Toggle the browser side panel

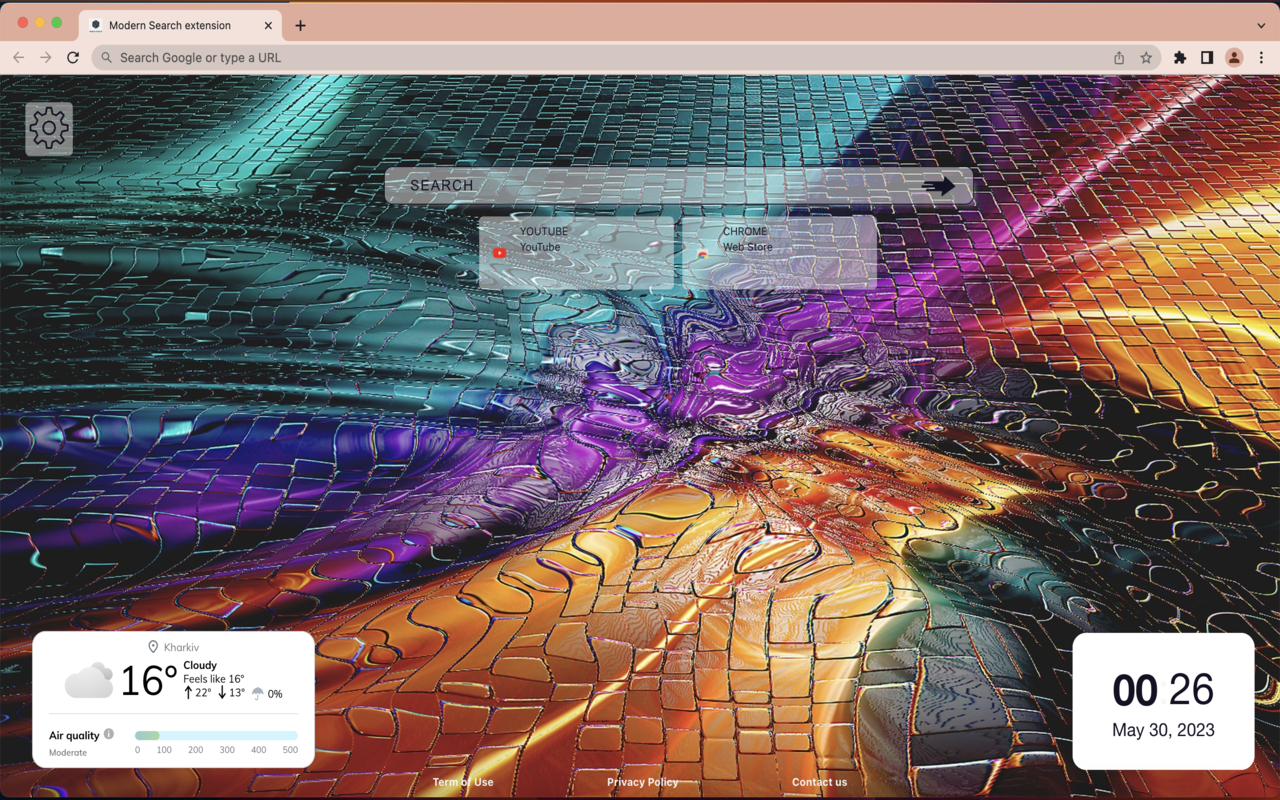pos(1207,58)
